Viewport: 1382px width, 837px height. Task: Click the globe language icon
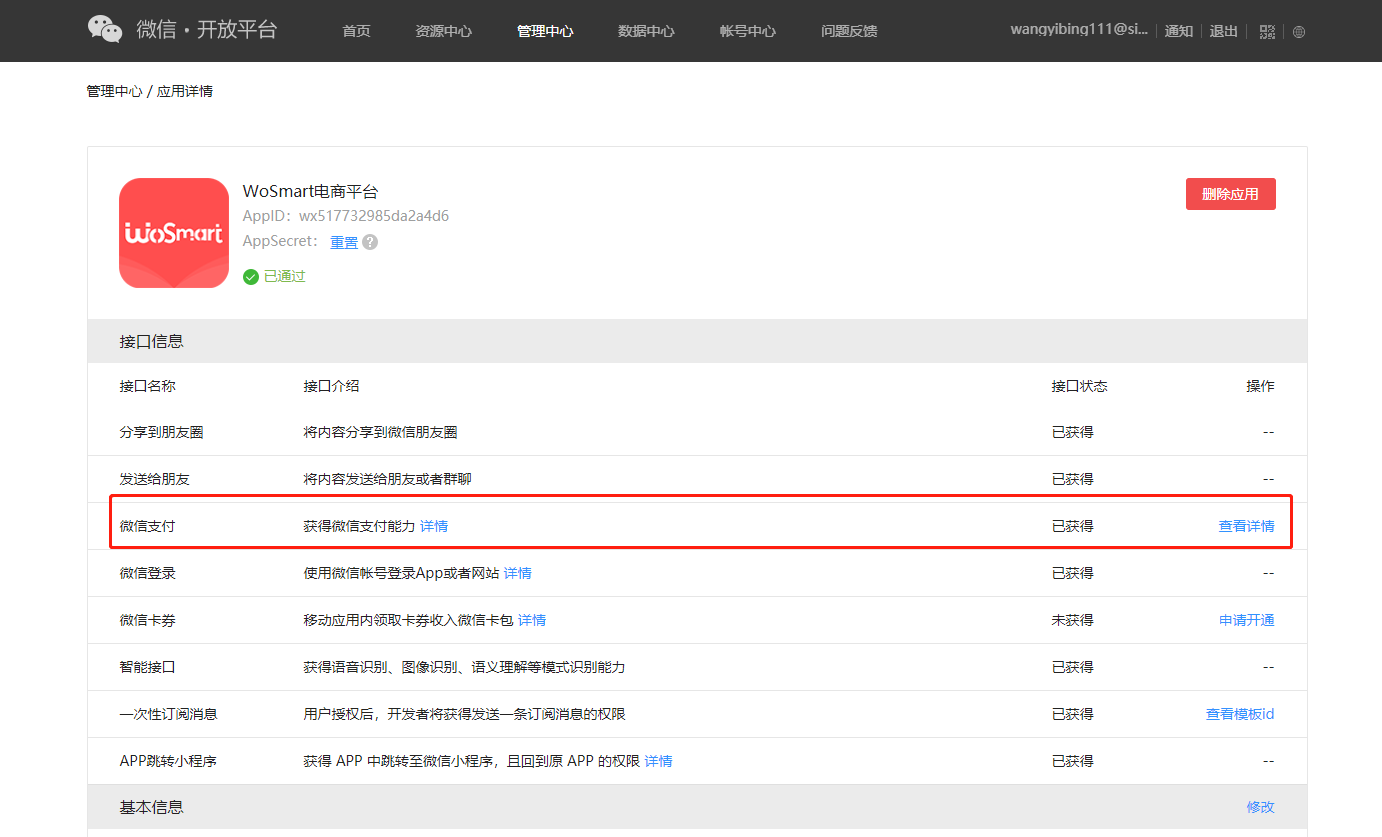pyautogui.click(x=1299, y=31)
